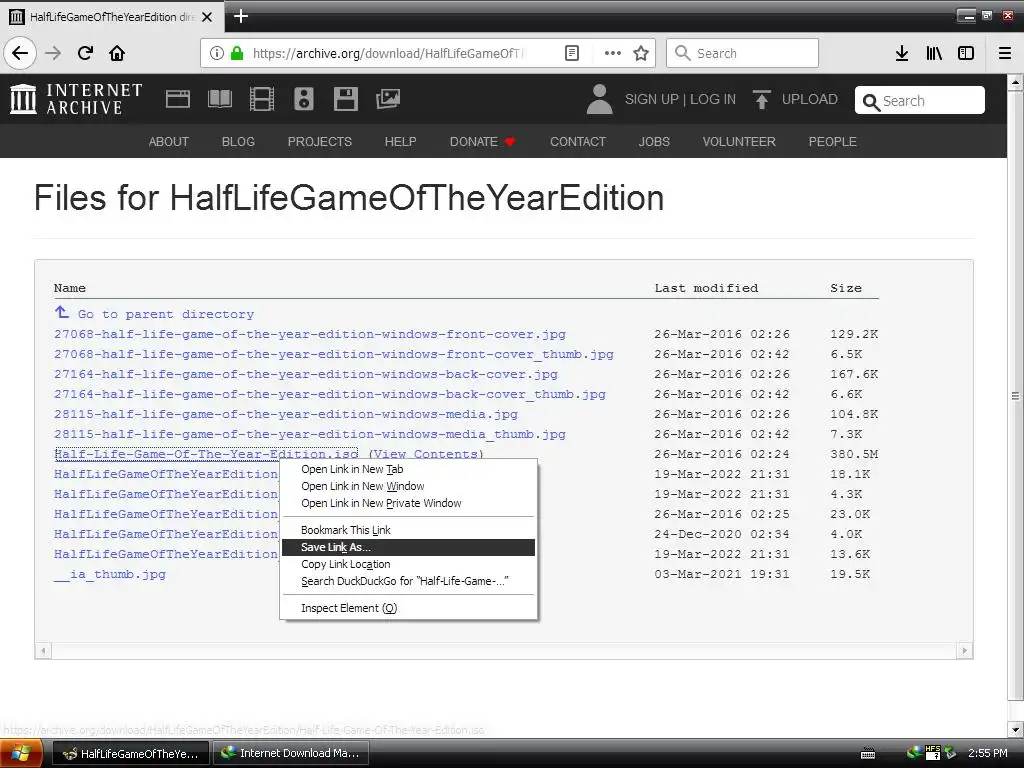
Task: Click the vertical scrollbar down arrow
Action: point(1015,729)
